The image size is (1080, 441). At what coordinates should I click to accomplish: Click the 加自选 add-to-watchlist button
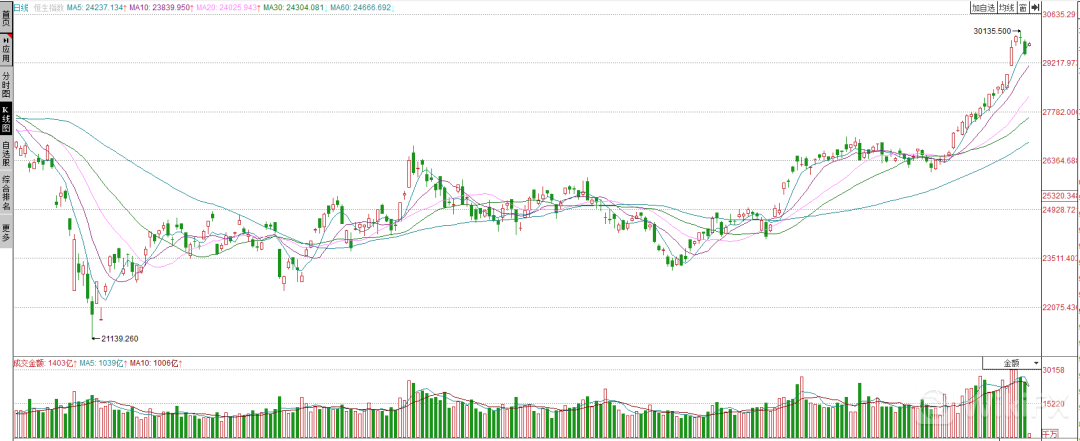[x=984, y=8]
